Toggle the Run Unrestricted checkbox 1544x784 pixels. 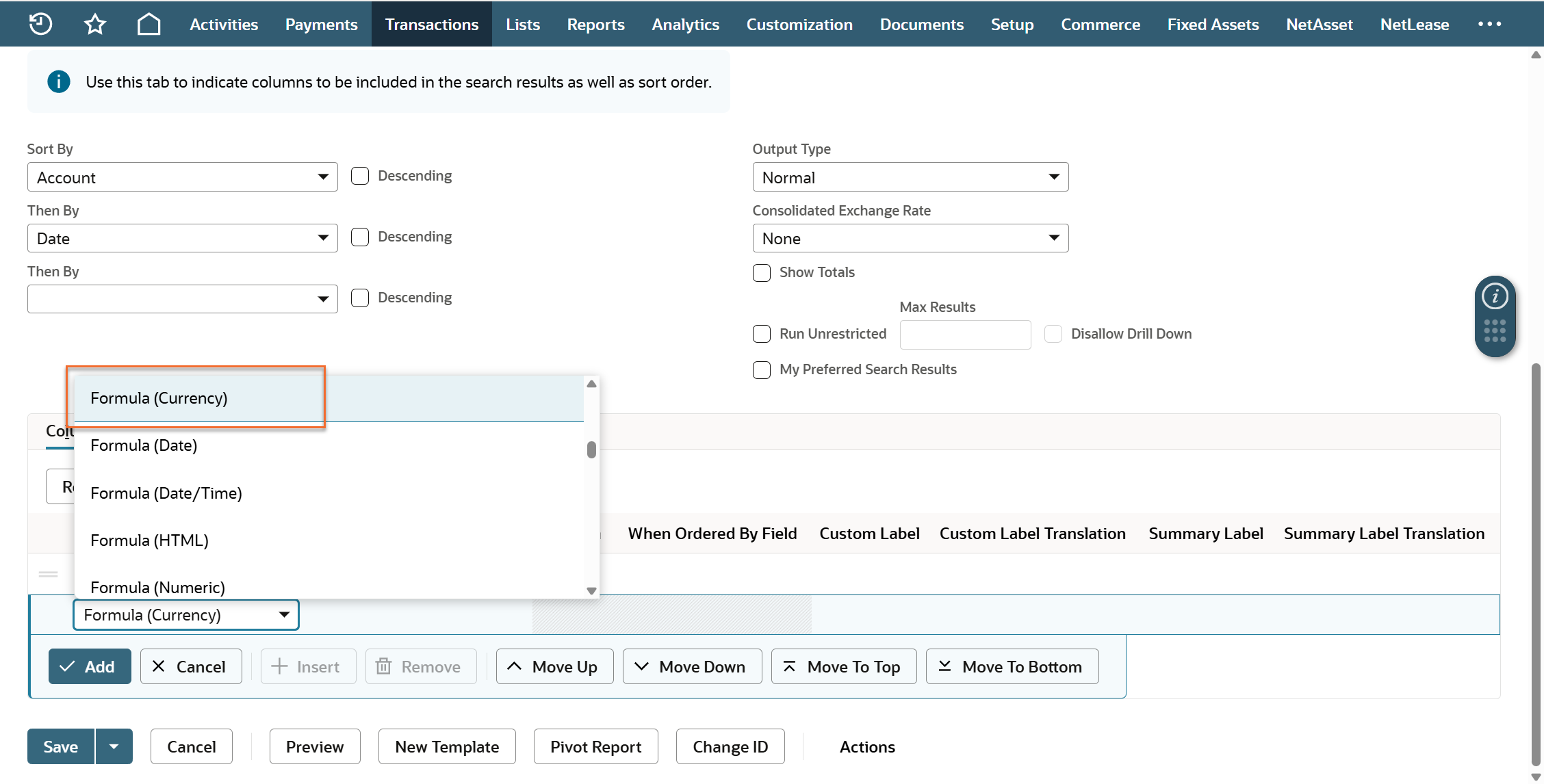point(762,334)
